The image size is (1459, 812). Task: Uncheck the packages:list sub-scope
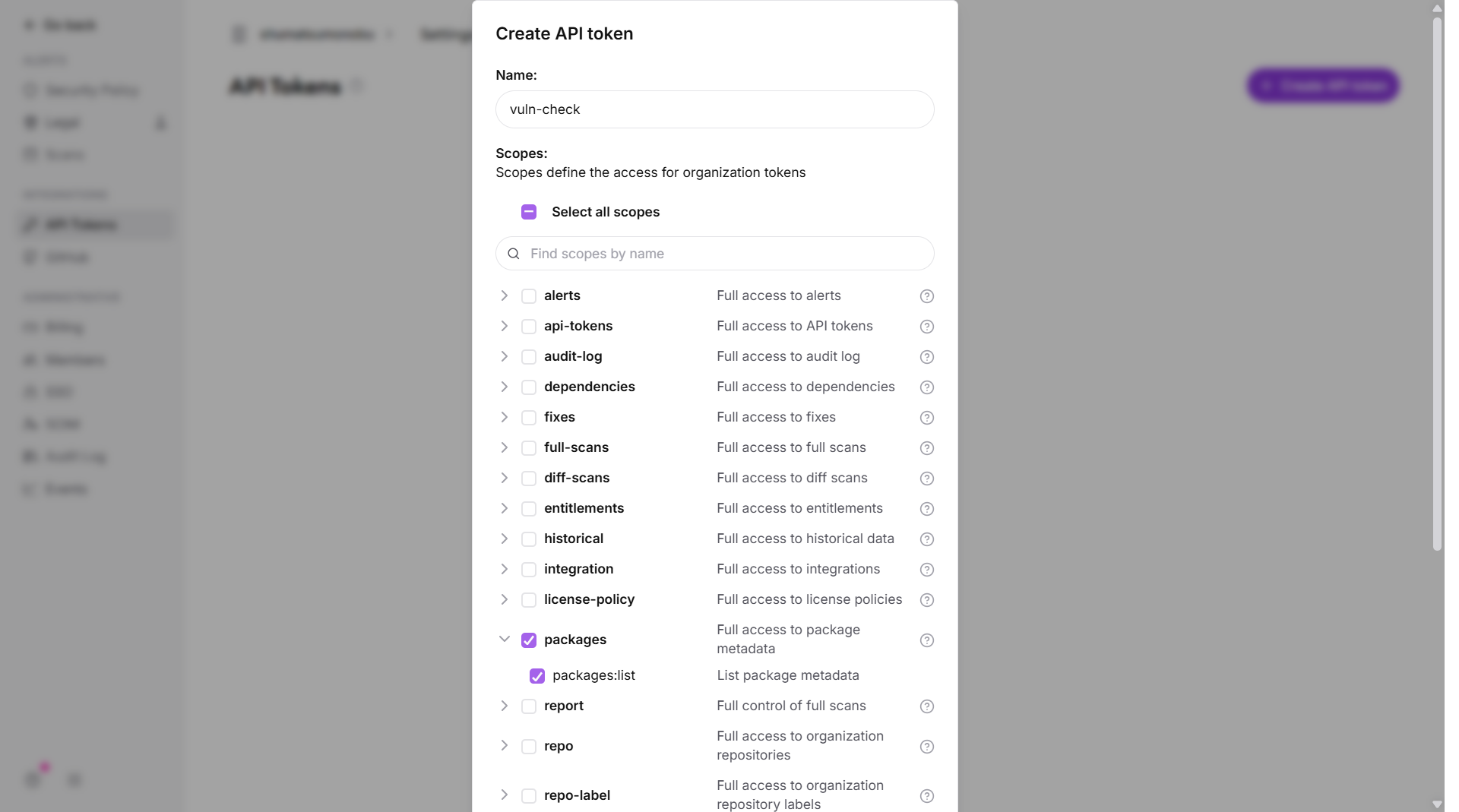click(537, 676)
